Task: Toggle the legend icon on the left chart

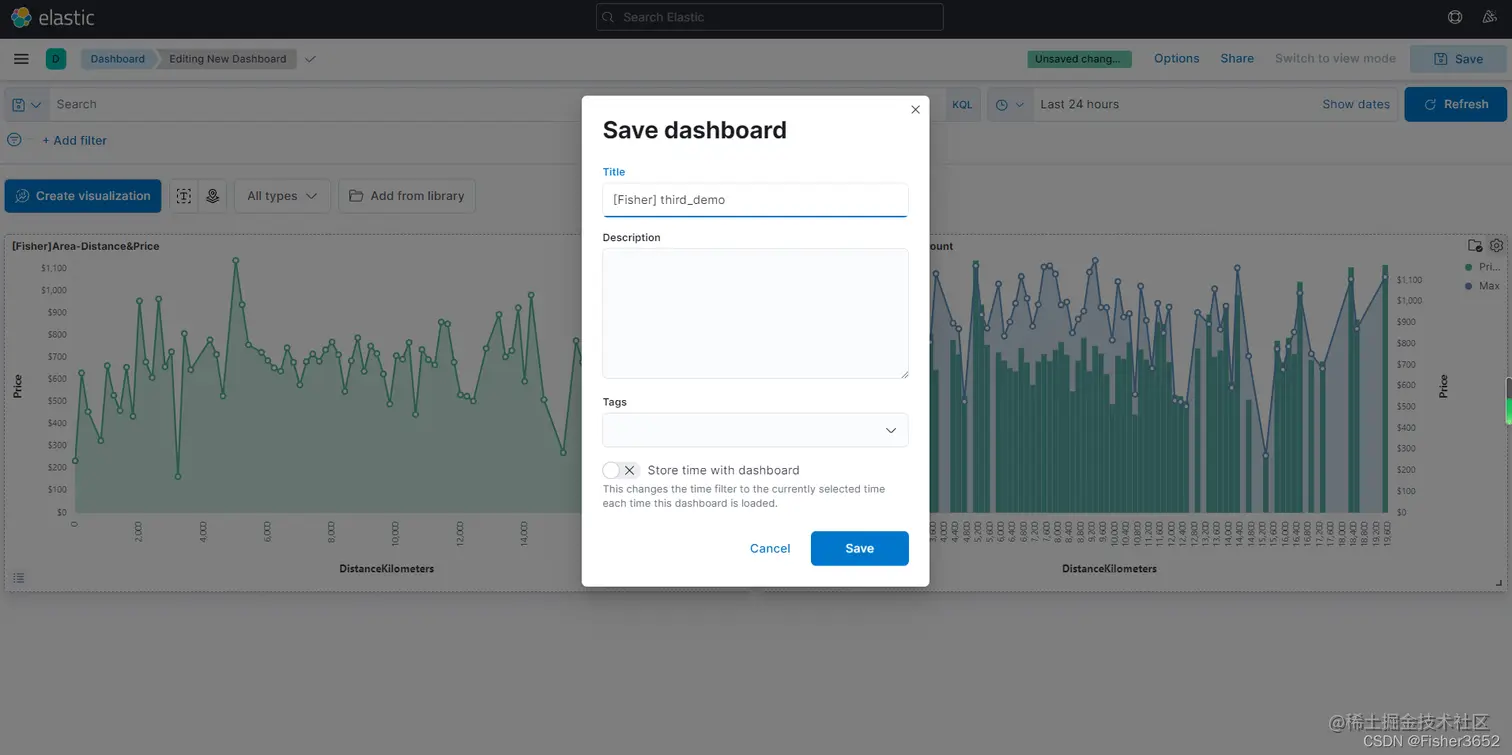Action: (18, 578)
